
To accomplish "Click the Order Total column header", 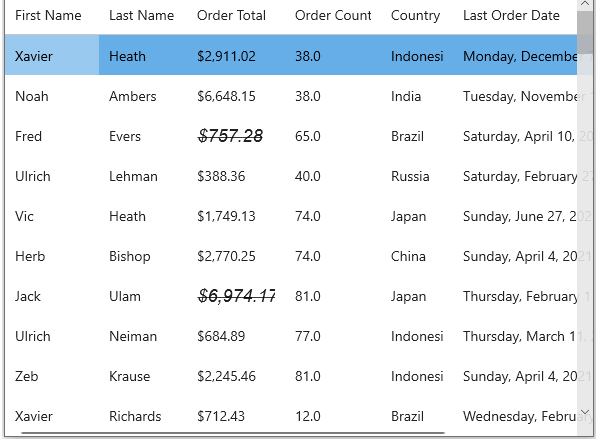I will tap(231, 16).
